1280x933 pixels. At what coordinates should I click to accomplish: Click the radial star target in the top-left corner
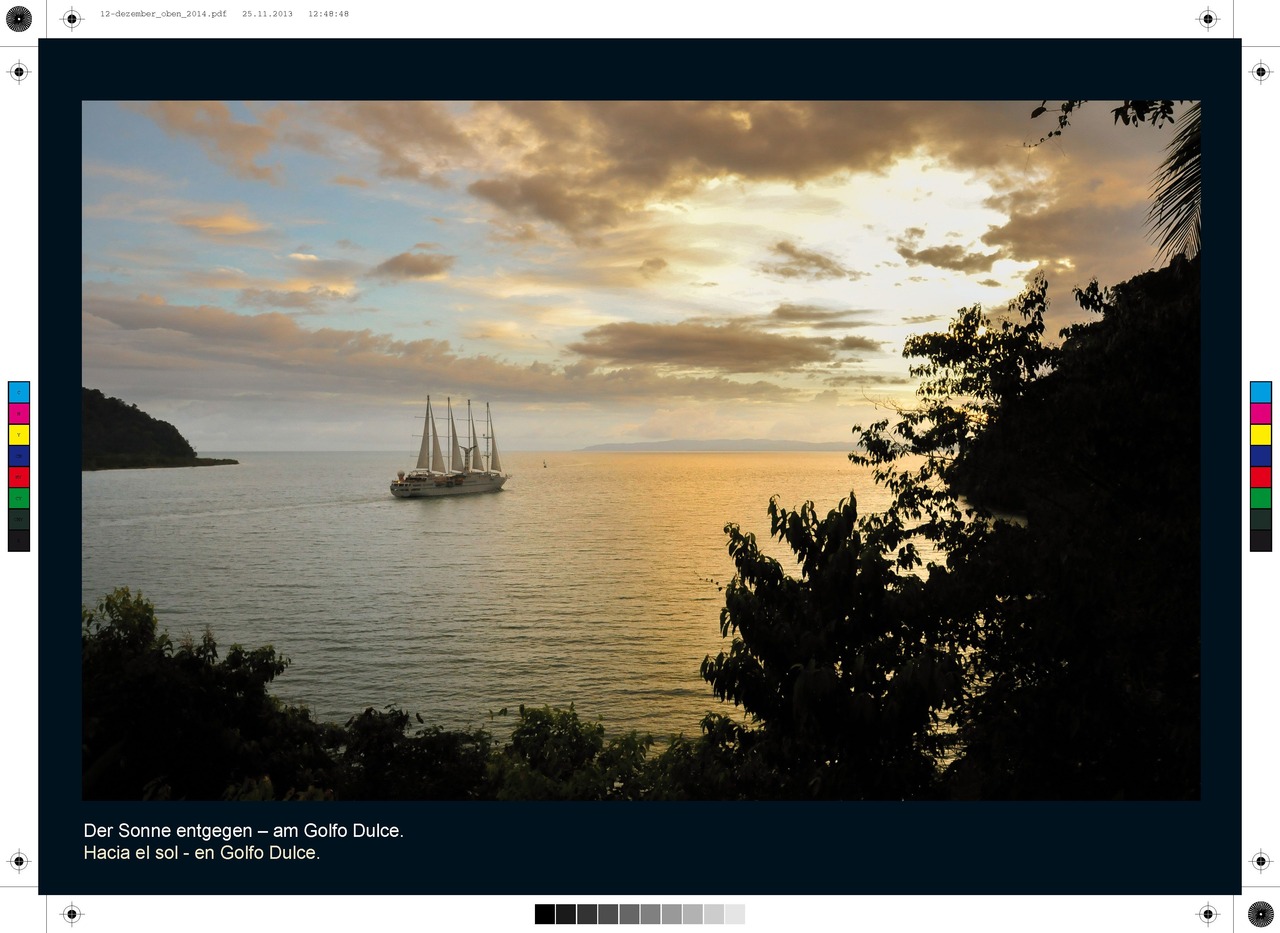click(x=19, y=18)
